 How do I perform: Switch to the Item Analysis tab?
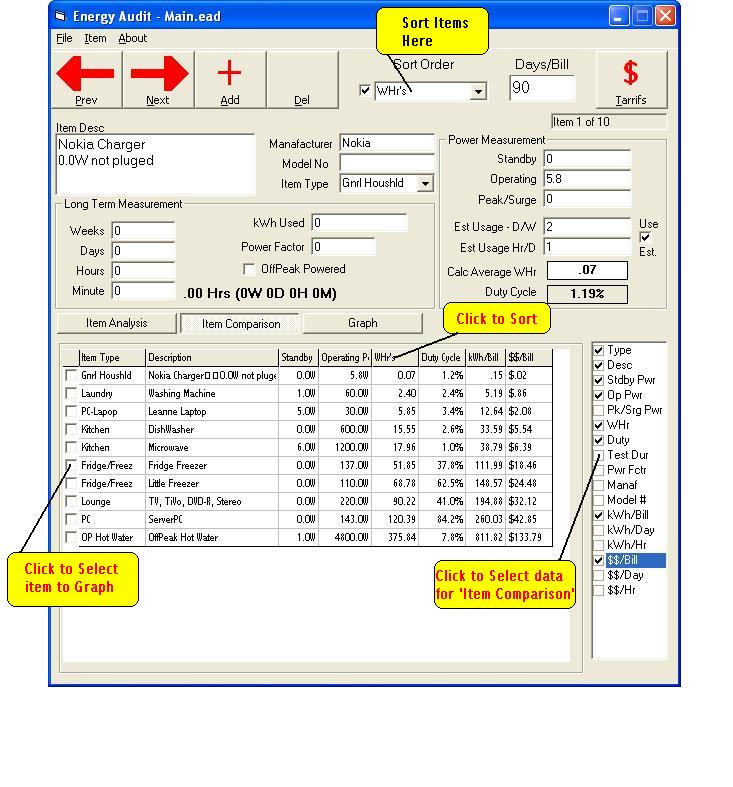tap(117, 323)
